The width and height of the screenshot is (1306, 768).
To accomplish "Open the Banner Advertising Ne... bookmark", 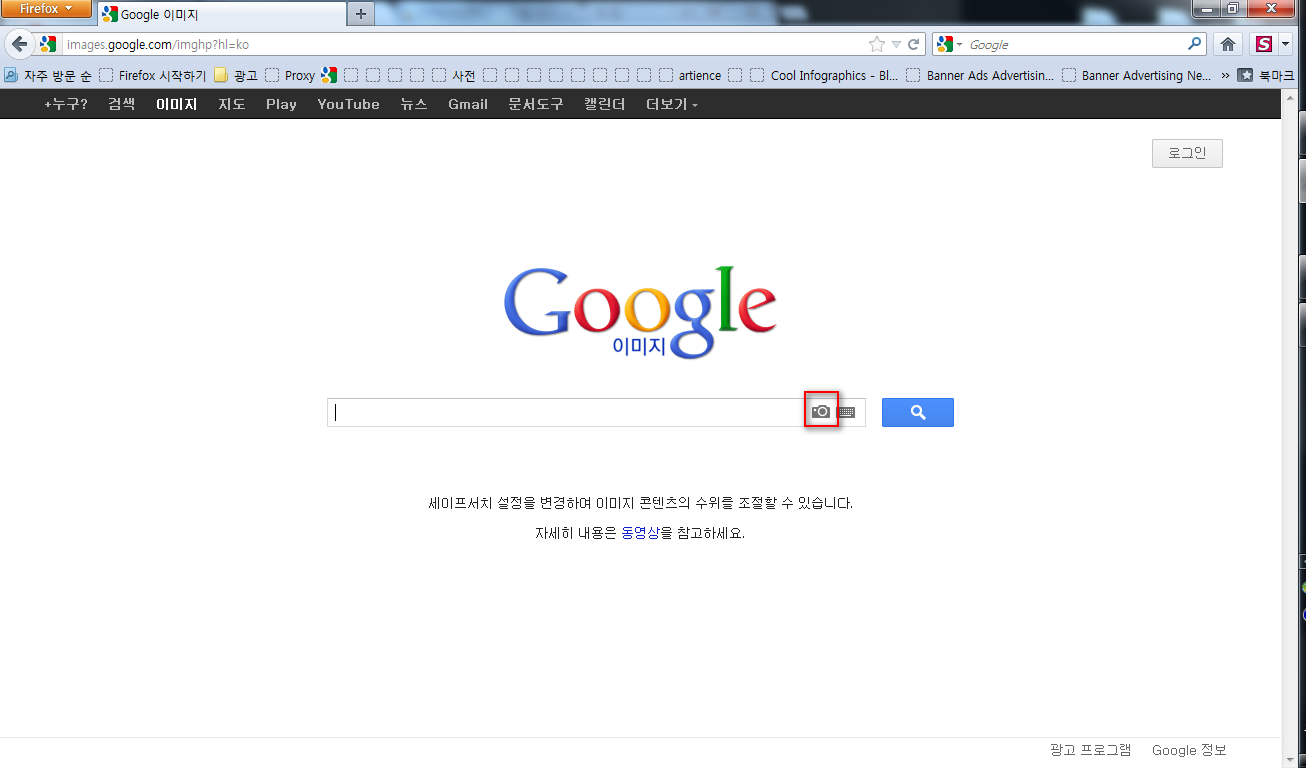I will (x=1137, y=75).
